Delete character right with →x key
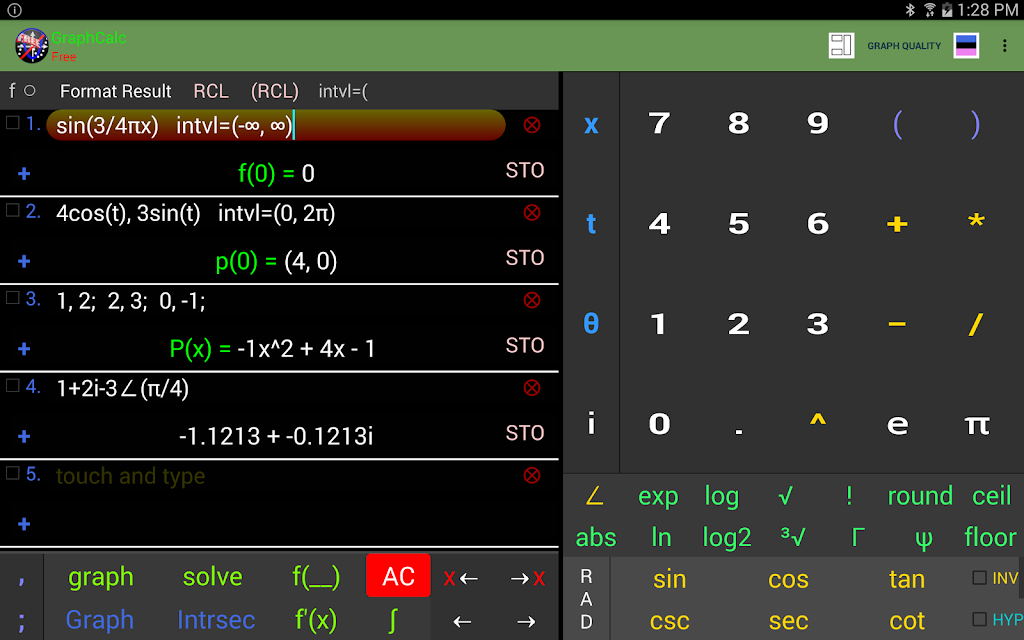Screen dimensions: 1024x640 tap(528, 578)
